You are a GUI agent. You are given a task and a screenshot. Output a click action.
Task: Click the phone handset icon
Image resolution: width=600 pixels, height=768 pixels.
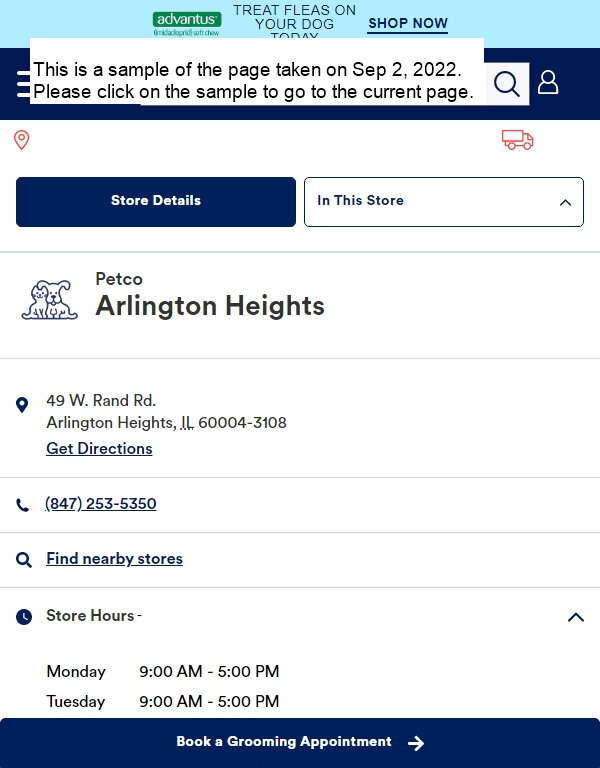point(23,505)
